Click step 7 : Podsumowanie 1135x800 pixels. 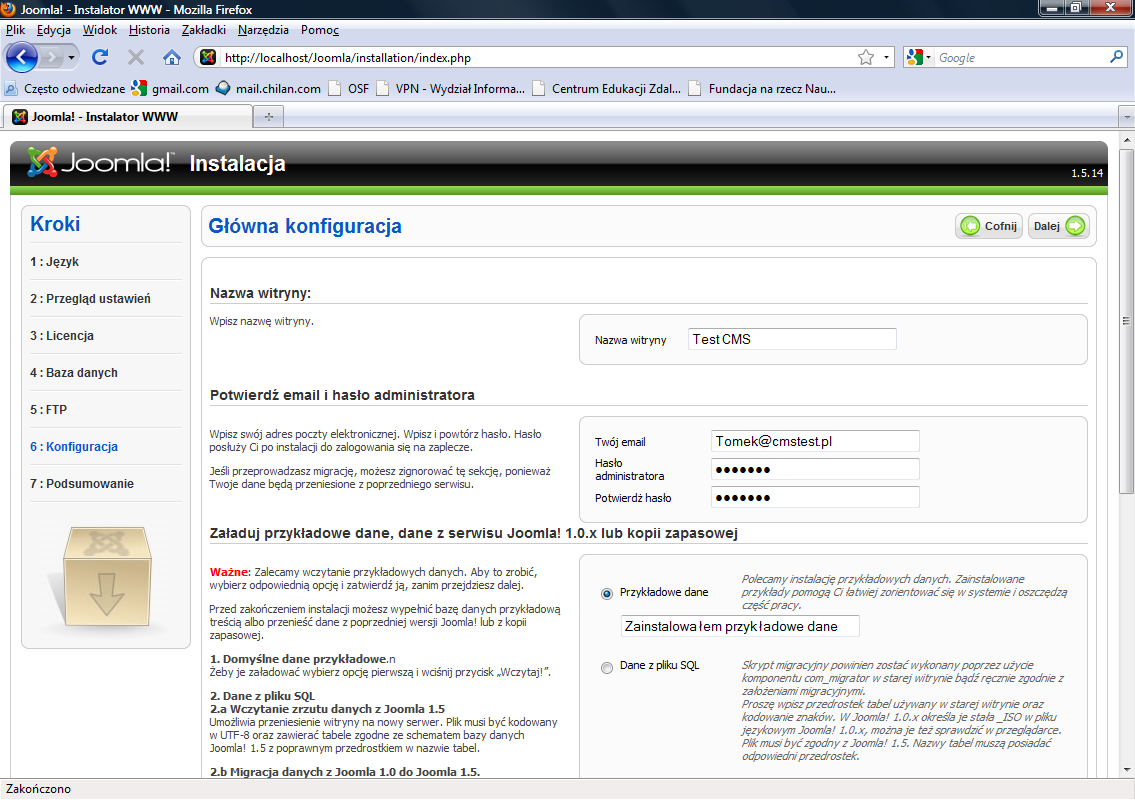[x=82, y=483]
